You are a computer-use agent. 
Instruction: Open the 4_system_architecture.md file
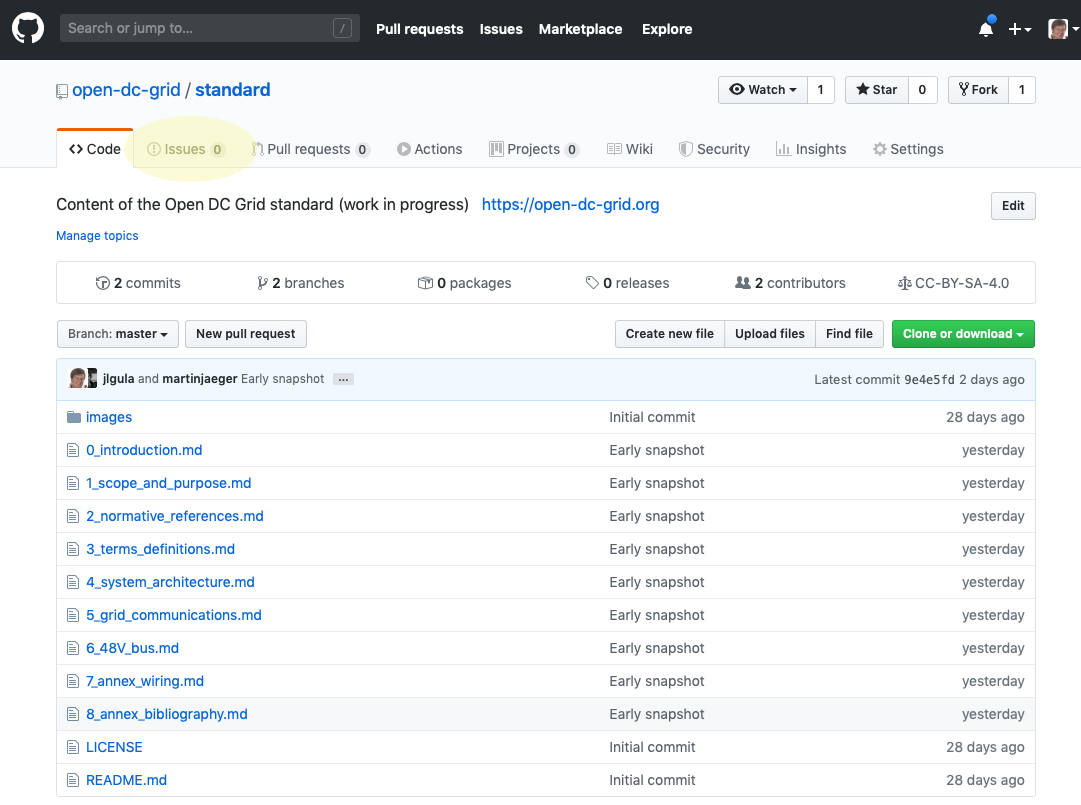tap(170, 582)
